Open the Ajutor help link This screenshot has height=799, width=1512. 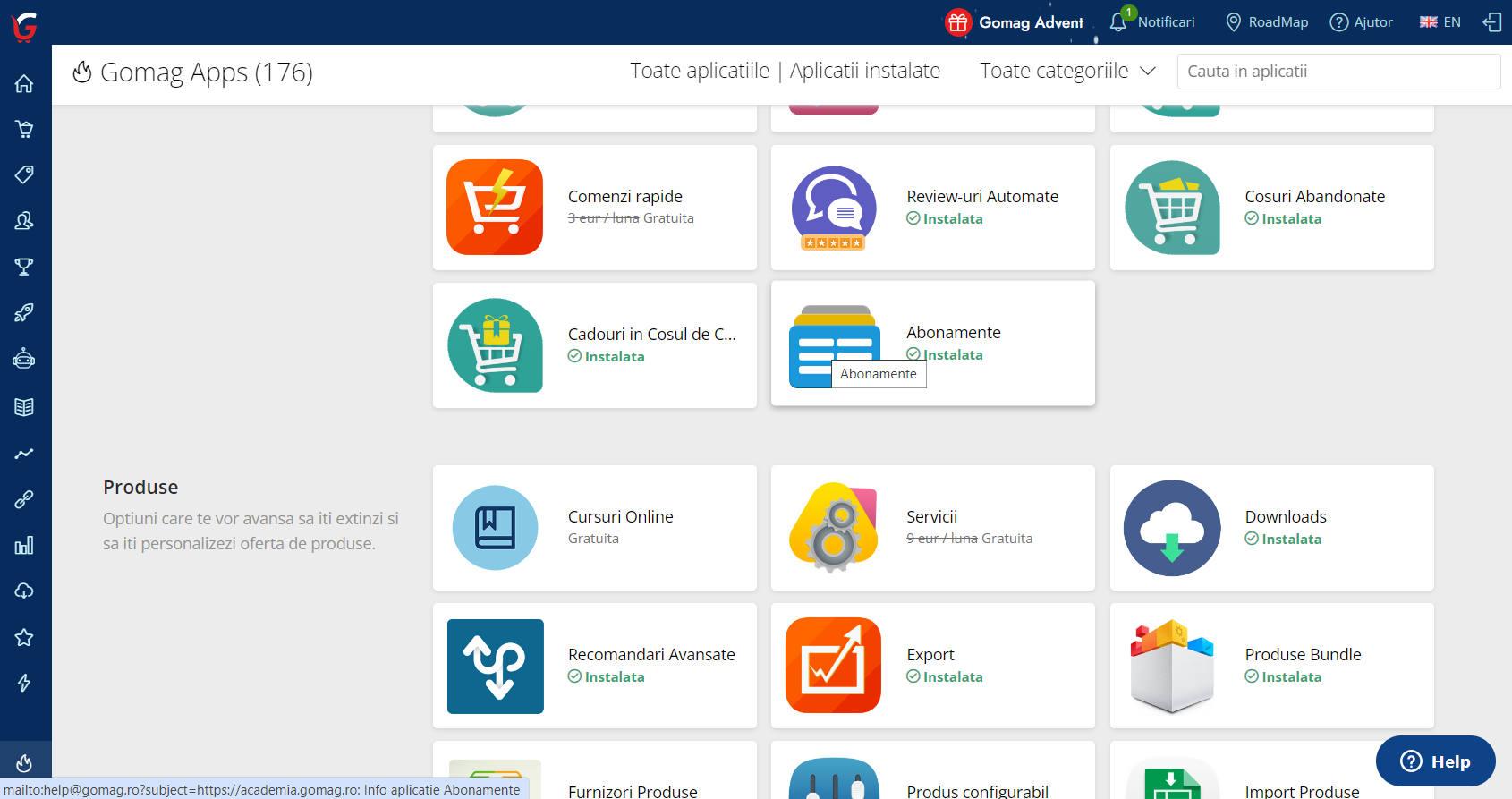[x=1362, y=22]
